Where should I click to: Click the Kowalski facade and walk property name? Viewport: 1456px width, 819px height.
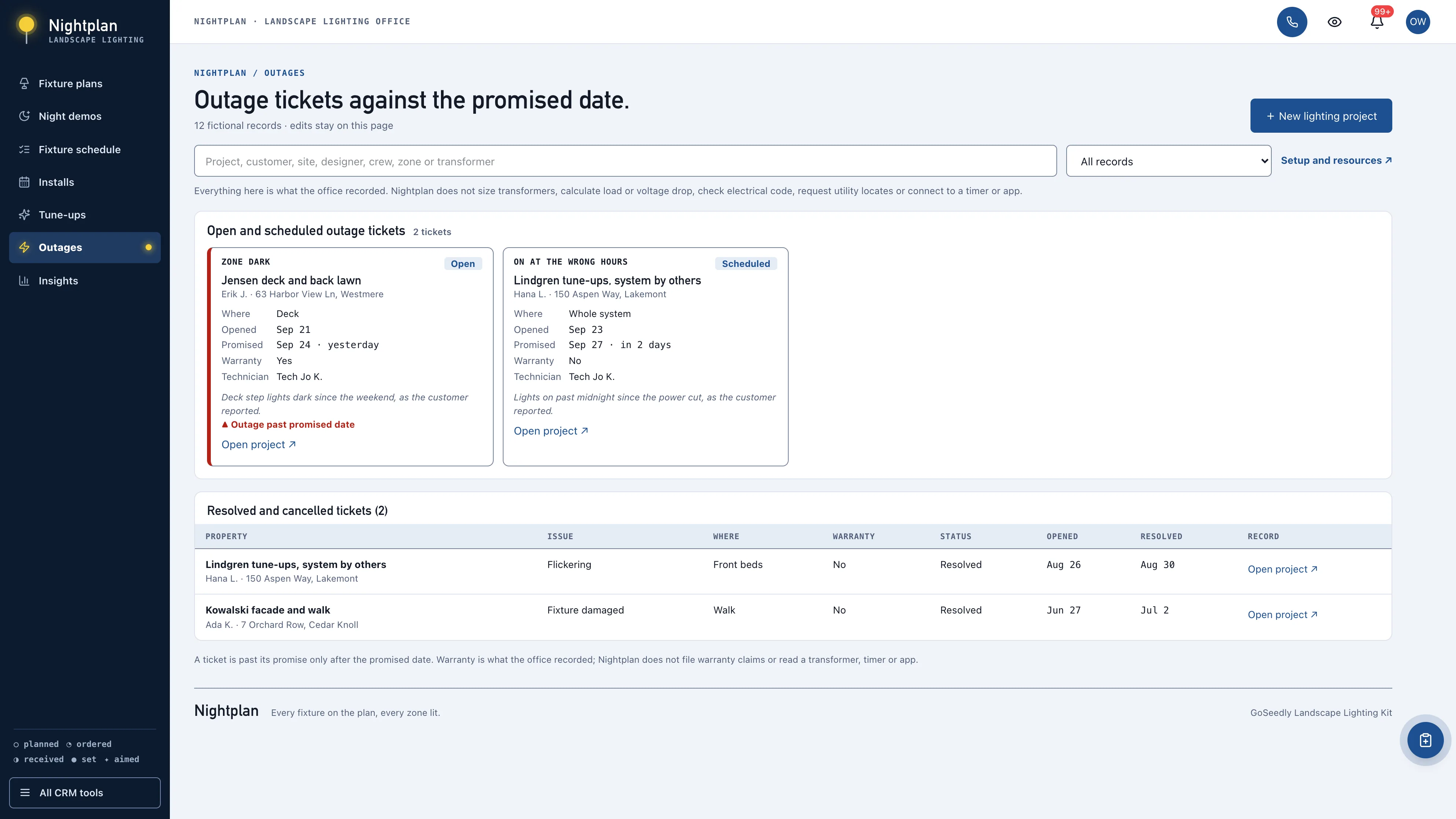pos(268,610)
